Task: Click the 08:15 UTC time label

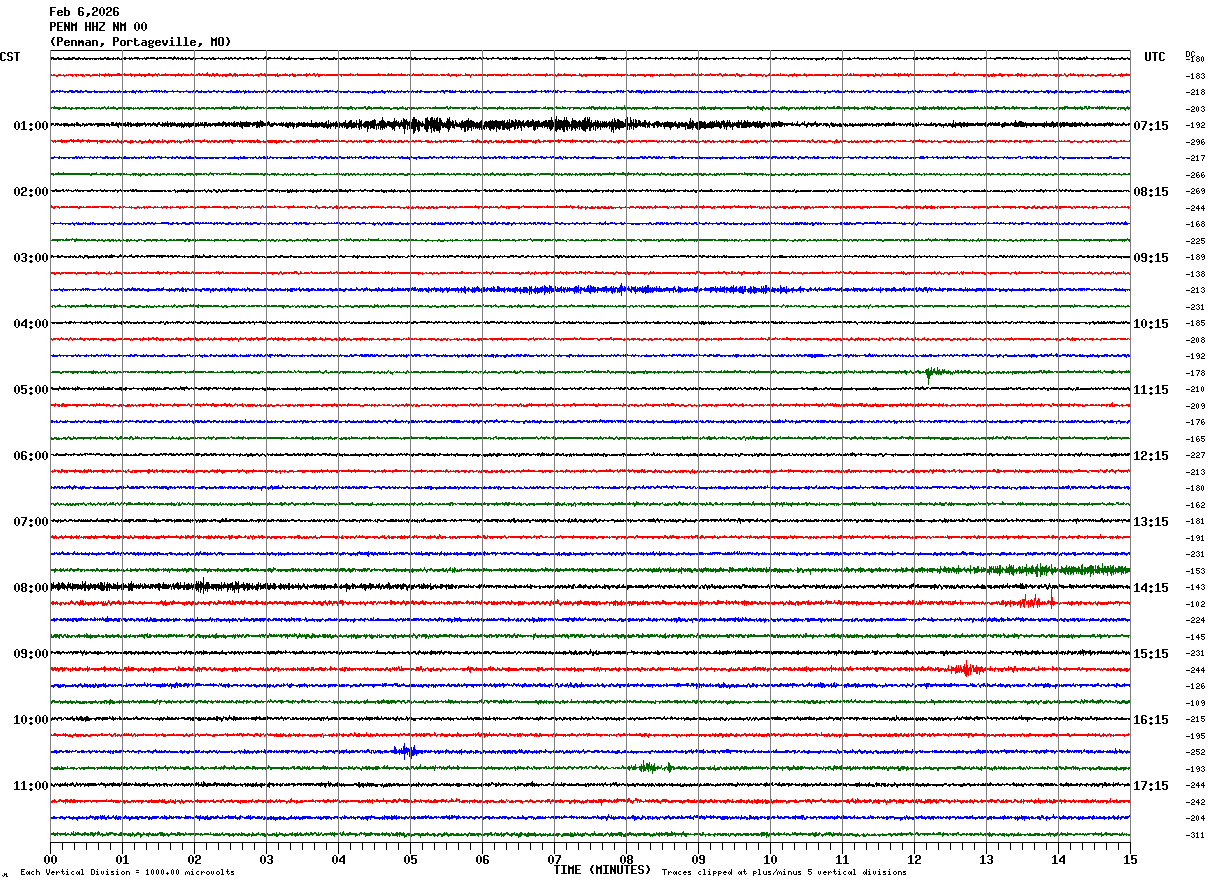Action: click(x=1151, y=192)
